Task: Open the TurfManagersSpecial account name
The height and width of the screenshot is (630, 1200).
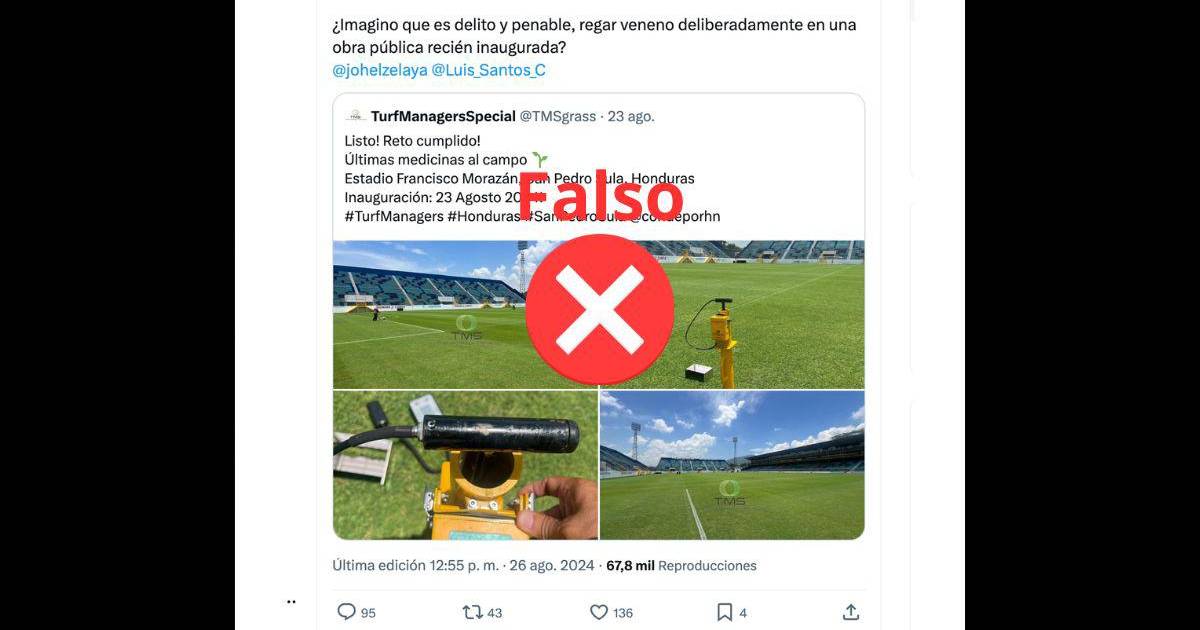Action: (443, 116)
